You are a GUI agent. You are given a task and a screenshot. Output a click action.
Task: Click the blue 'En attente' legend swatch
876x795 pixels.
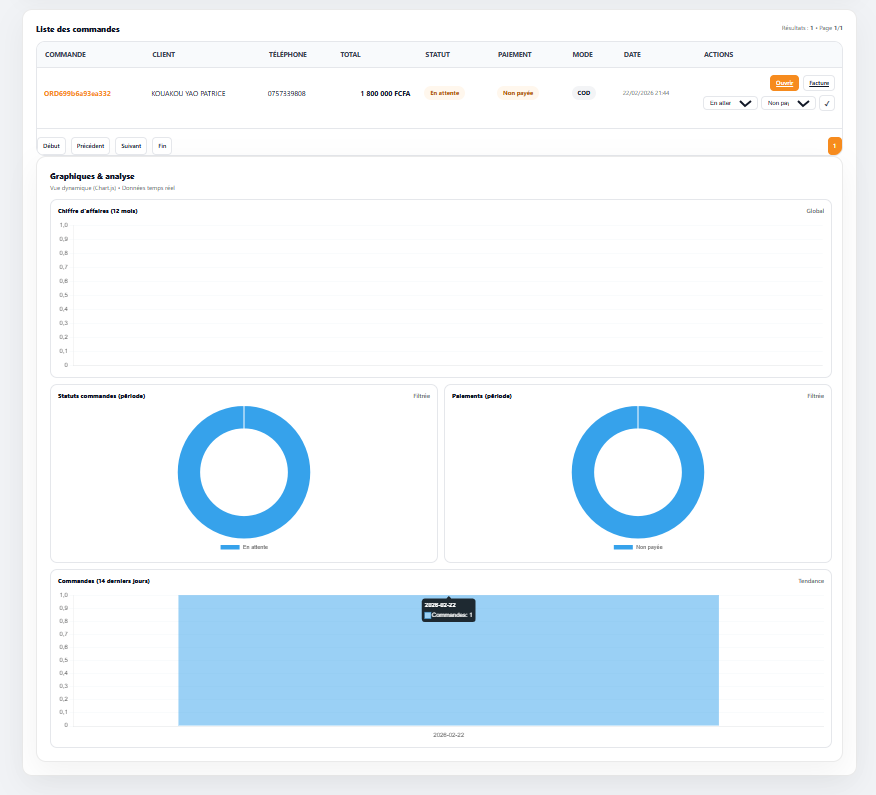(230, 548)
